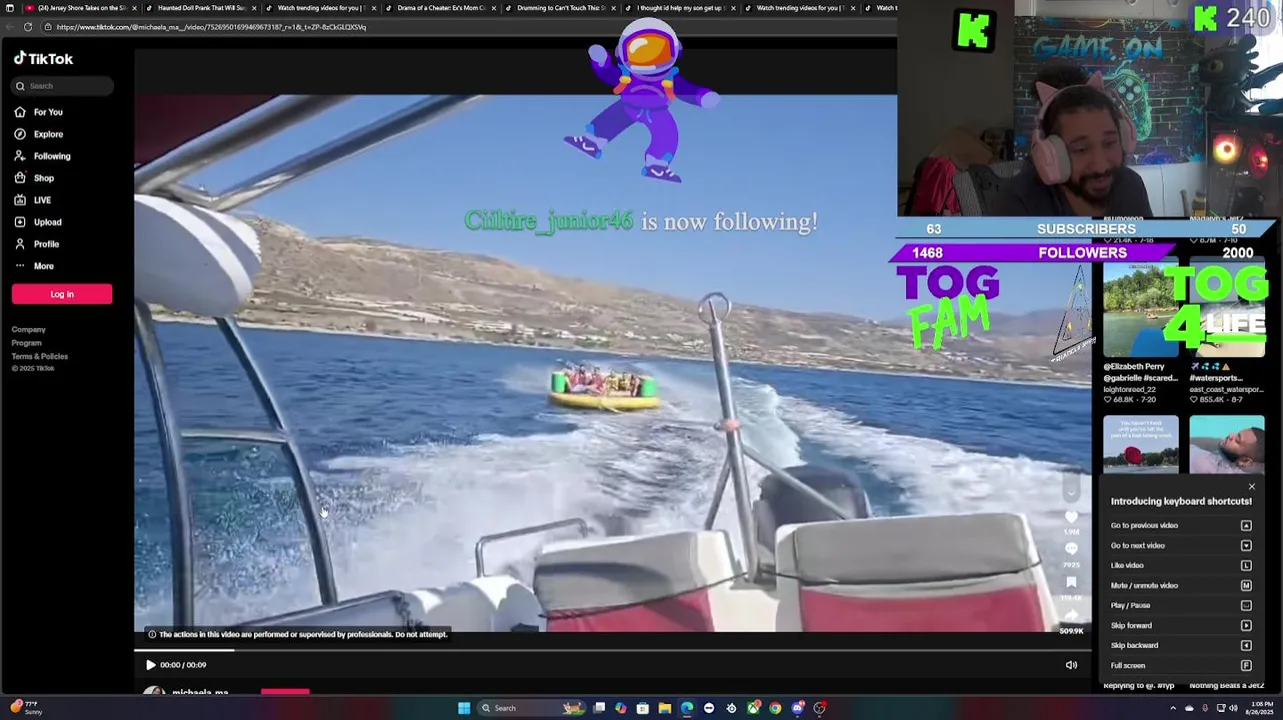The height and width of the screenshot is (720, 1283).
Task: Open the Upload page
Action: click(38, 222)
